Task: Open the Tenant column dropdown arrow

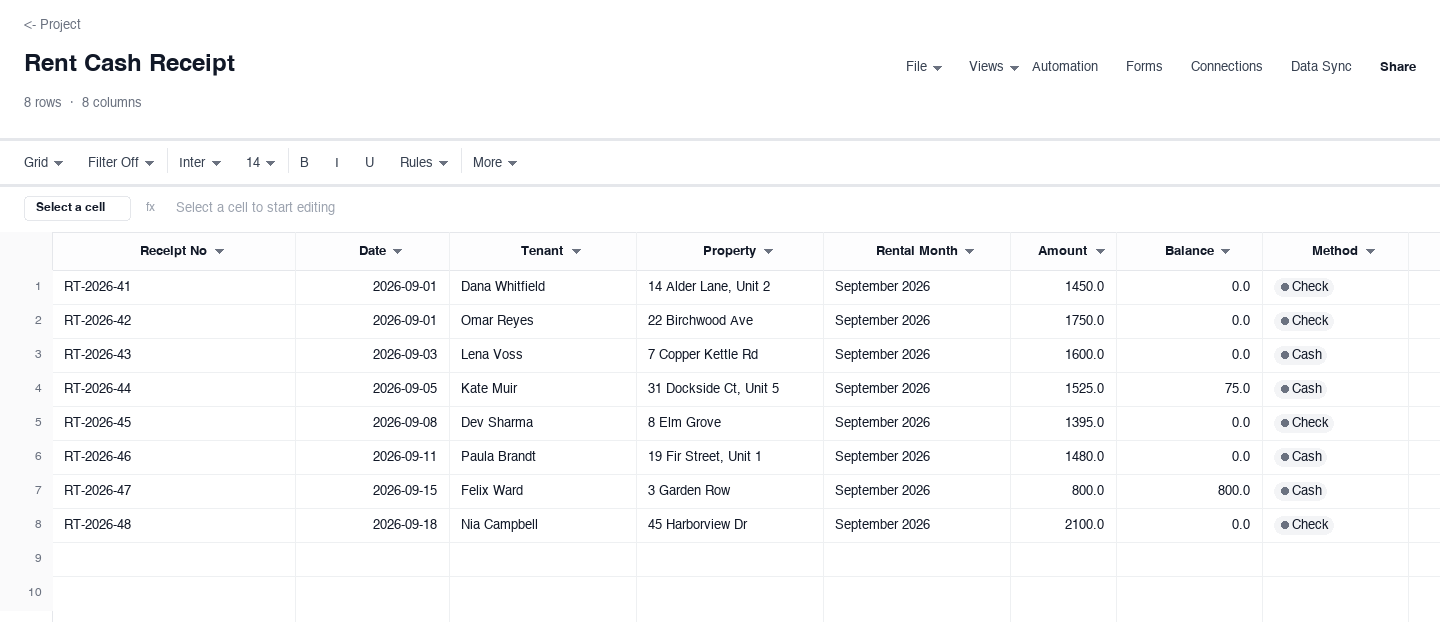Action: point(576,252)
